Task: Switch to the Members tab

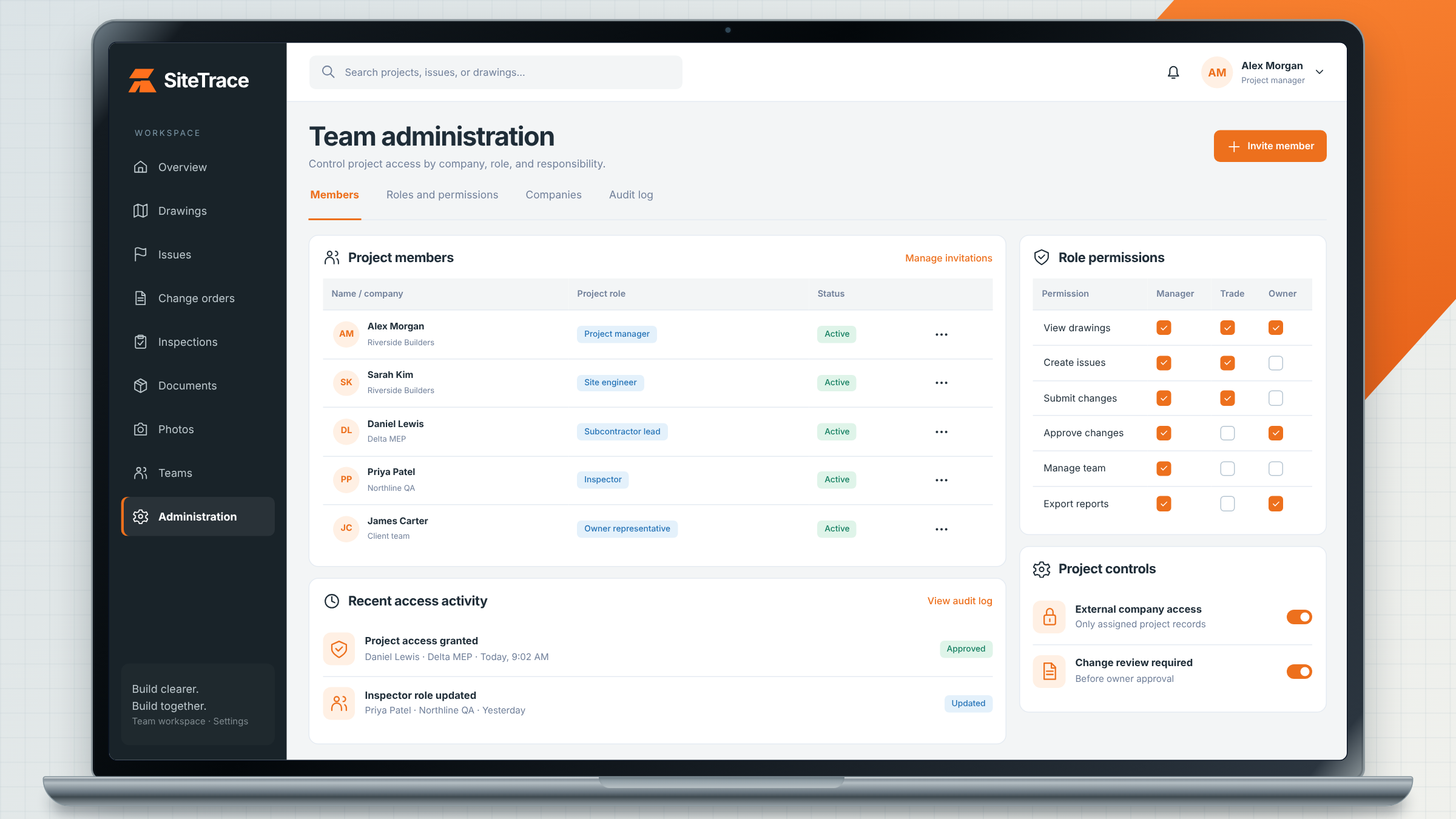Action: [334, 195]
